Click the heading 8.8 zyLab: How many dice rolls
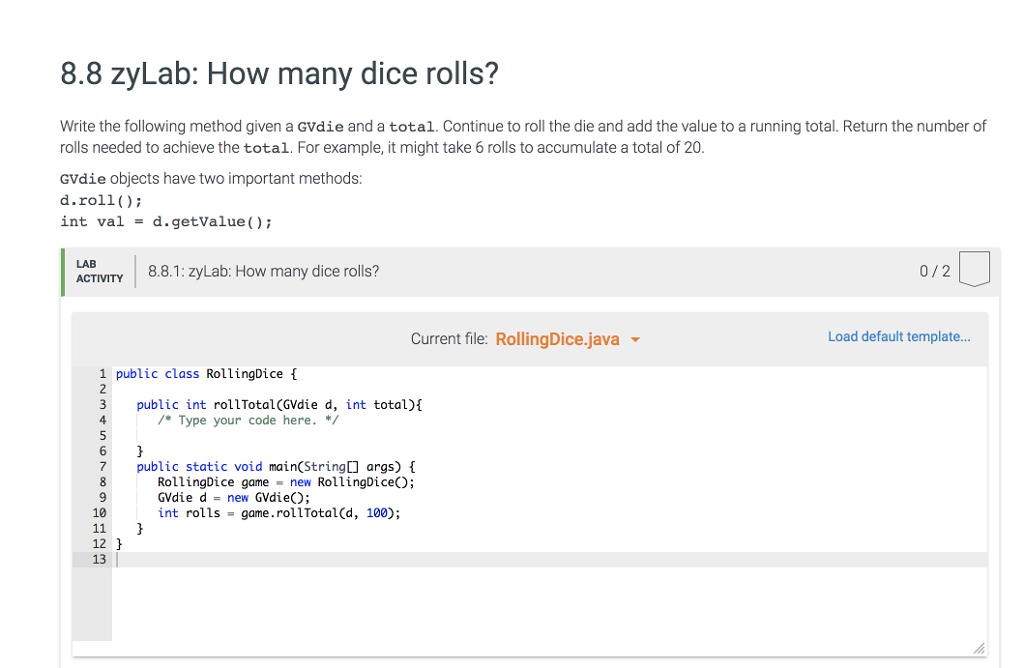The image size is (1024, 668). pos(280,73)
